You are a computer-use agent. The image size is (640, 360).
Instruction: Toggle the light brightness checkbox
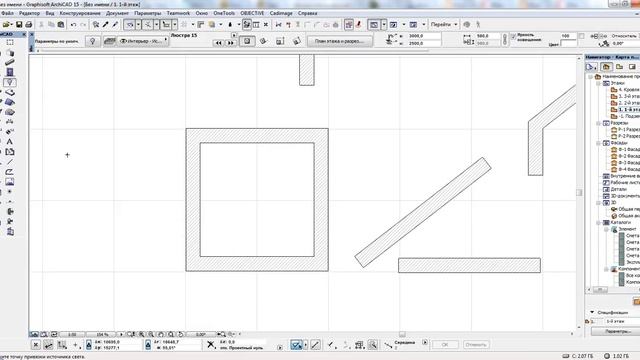pyautogui.click(x=513, y=36)
